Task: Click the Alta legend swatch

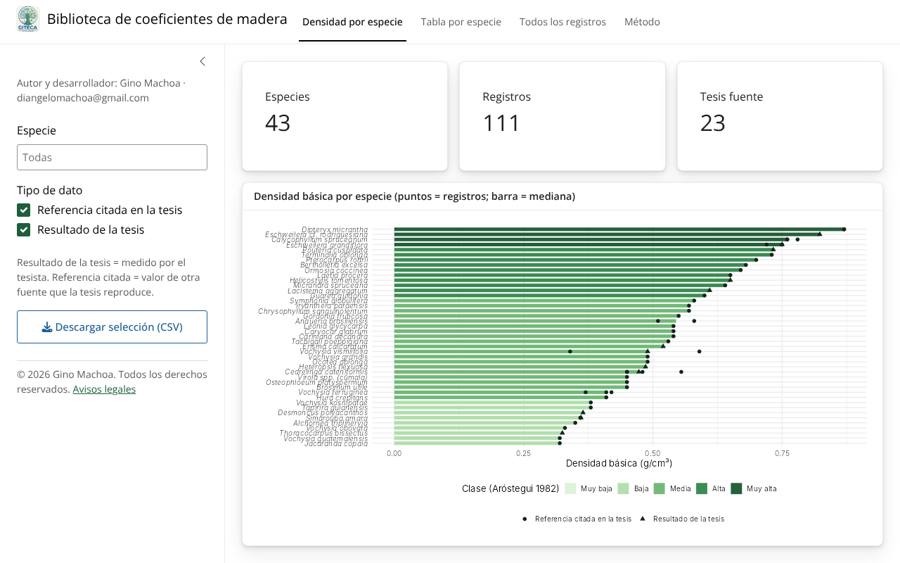Action: (x=701, y=488)
